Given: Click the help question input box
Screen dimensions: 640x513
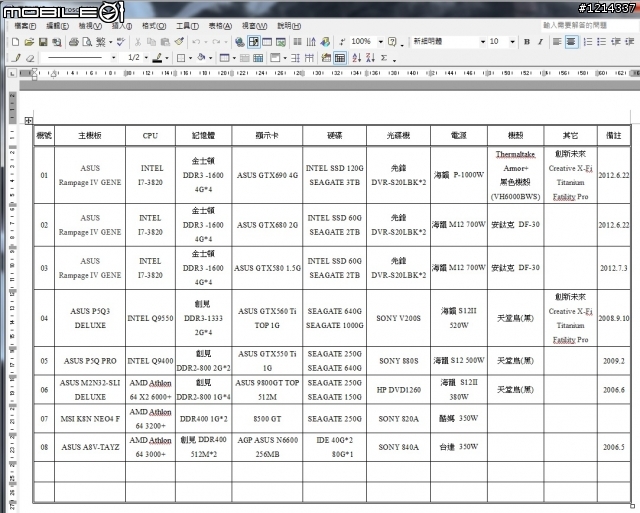Looking at the screenshot, I should coord(589,25).
